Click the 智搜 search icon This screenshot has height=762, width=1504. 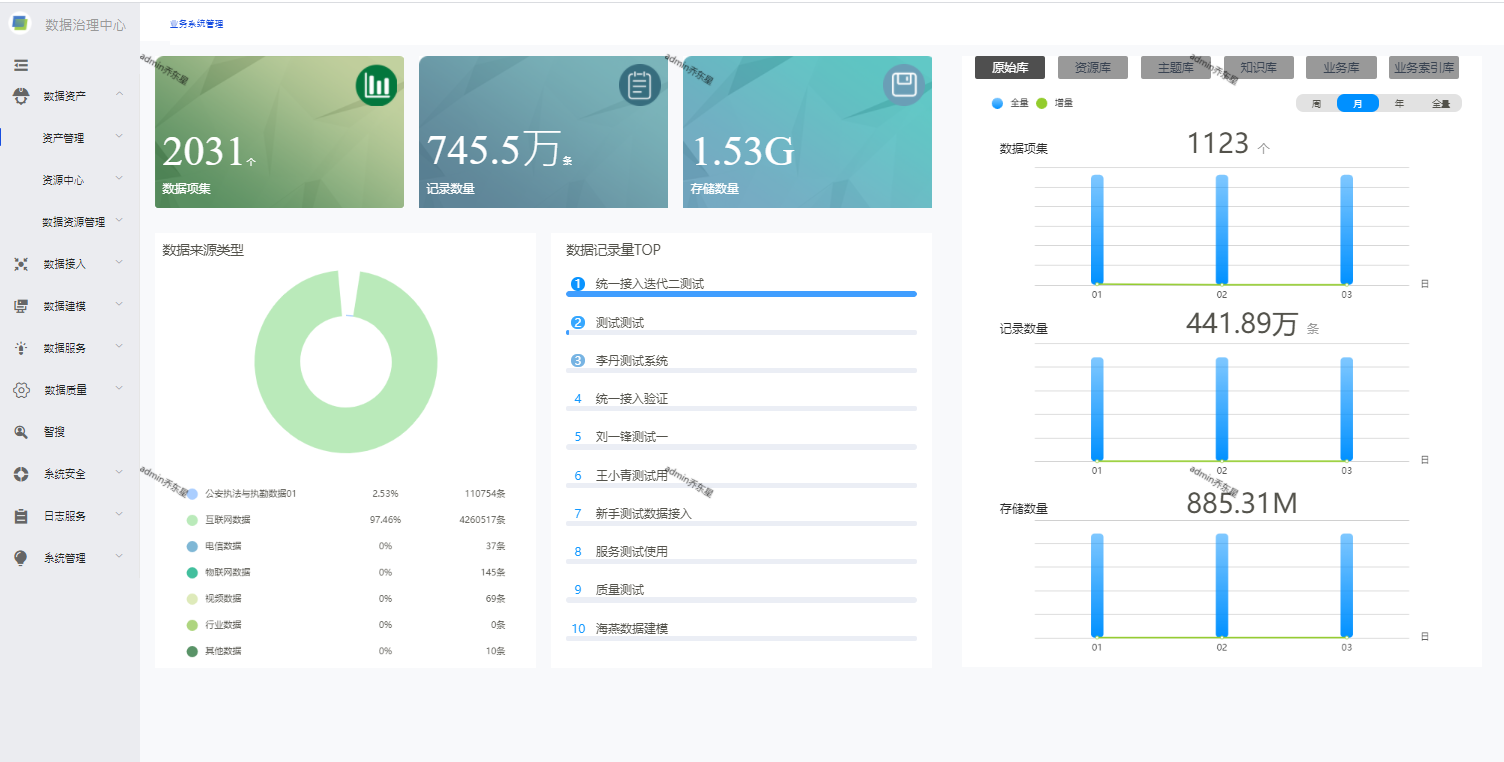coord(21,432)
